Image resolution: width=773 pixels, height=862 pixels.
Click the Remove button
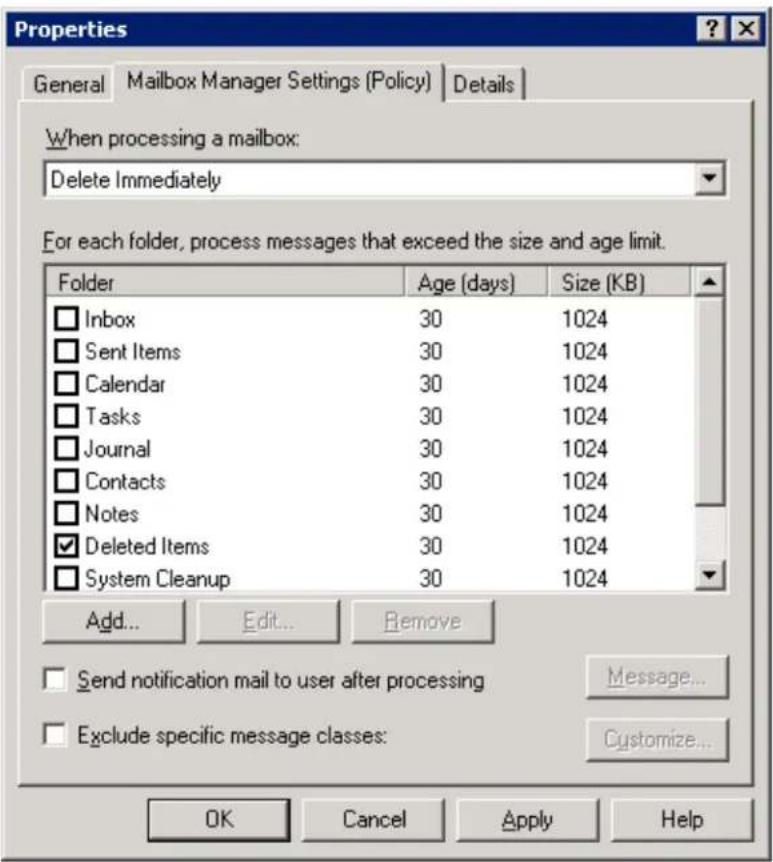click(x=423, y=622)
